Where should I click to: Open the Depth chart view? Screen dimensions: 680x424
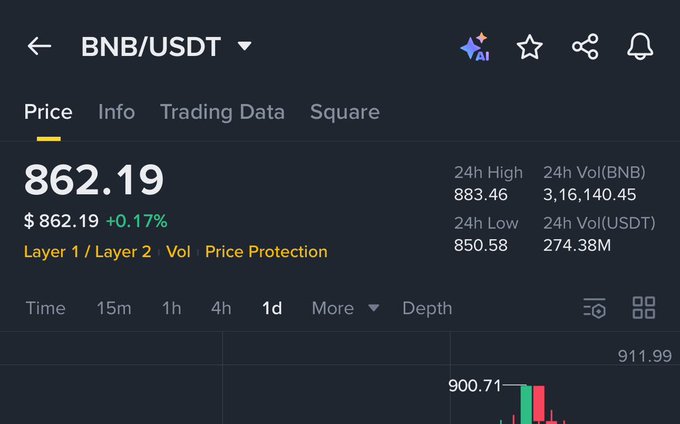[427, 308]
